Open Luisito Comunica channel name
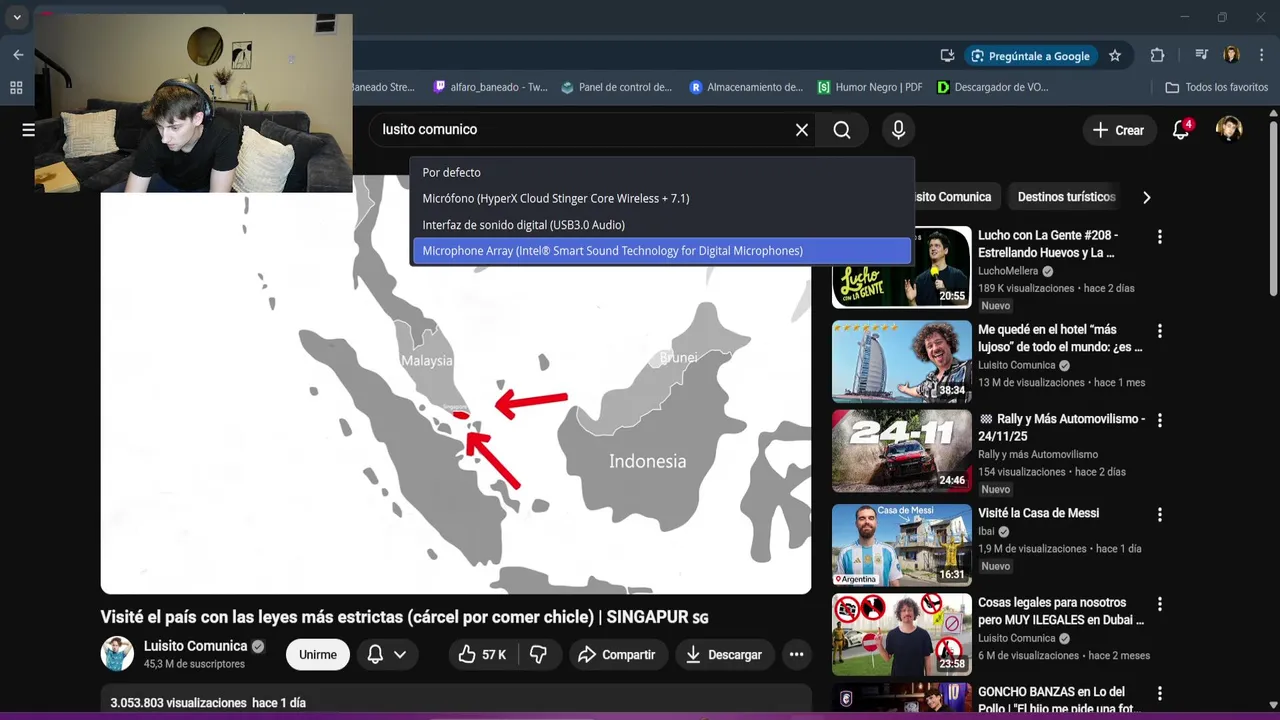 point(195,646)
